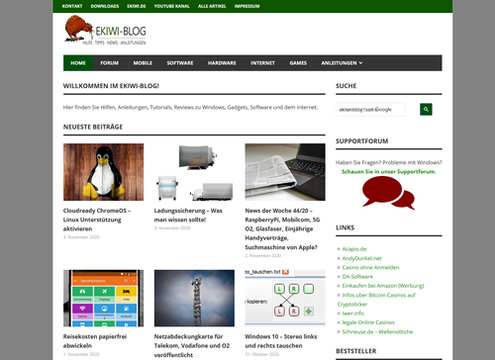Open the Hardware category
The image size is (495, 360).
(x=222, y=63)
